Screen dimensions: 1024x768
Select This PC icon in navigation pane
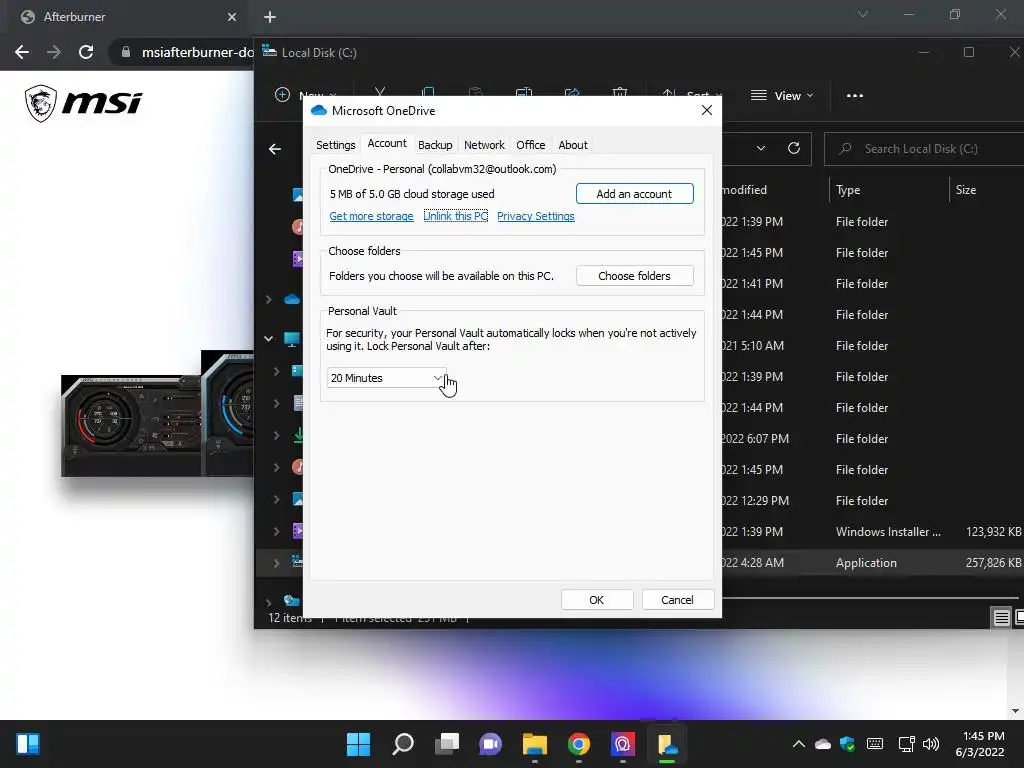[292, 339]
